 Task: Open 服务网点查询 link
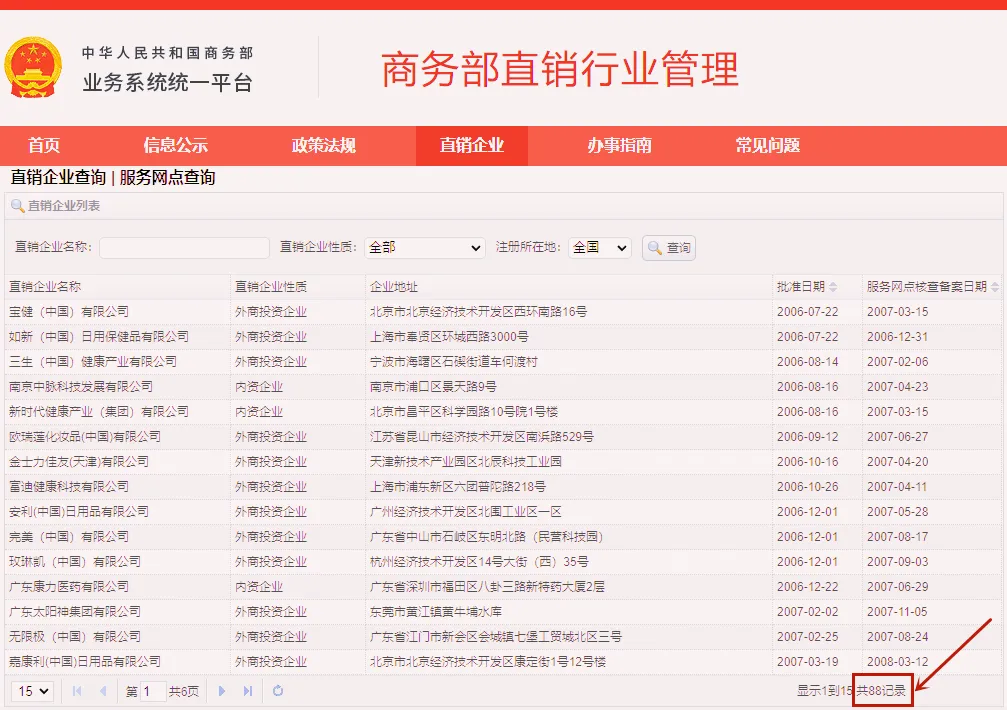167,178
